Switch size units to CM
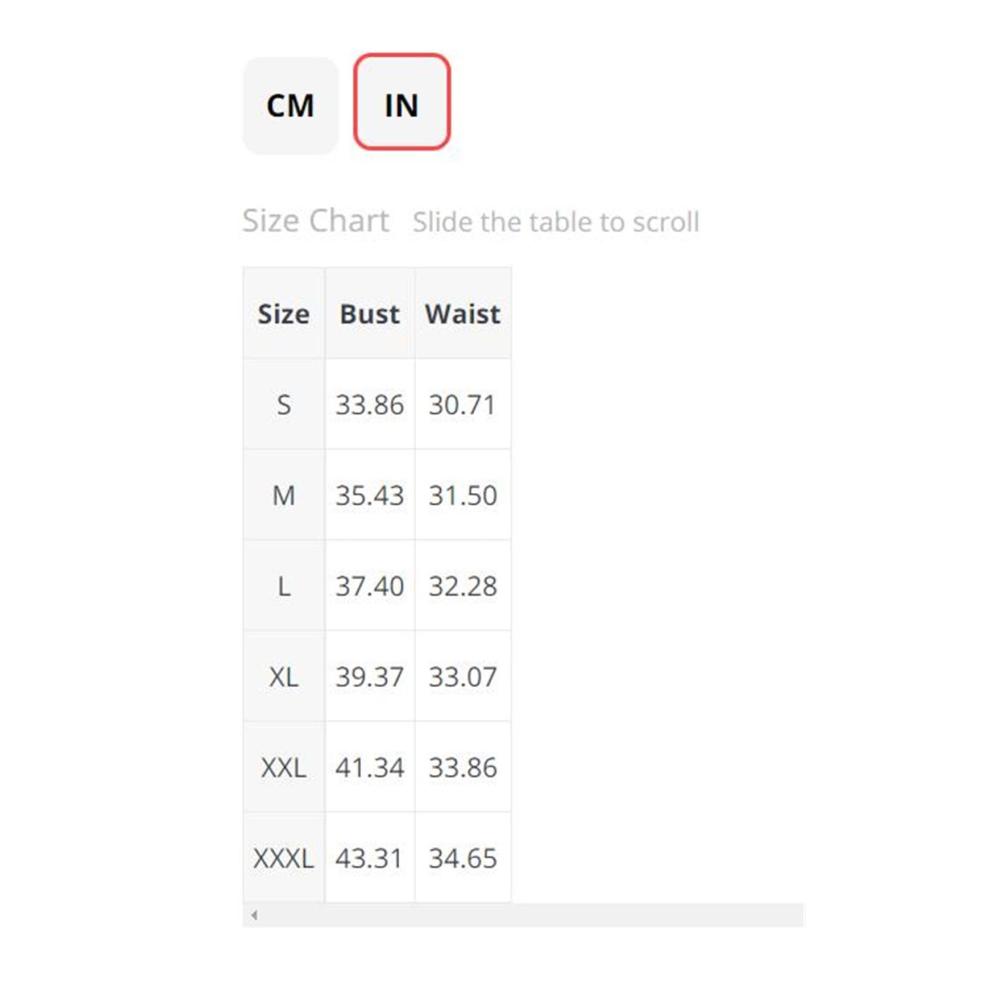 (x=290, y=105)
